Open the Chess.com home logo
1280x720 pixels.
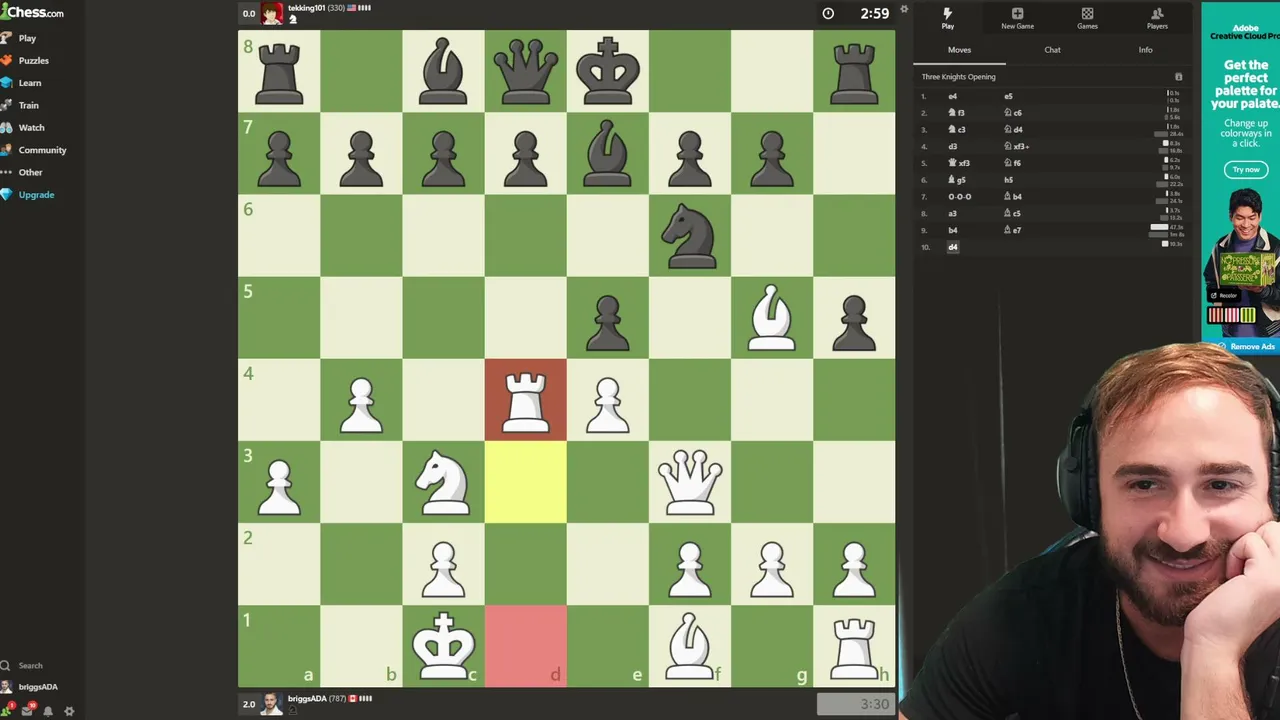[x=32, y=12]
